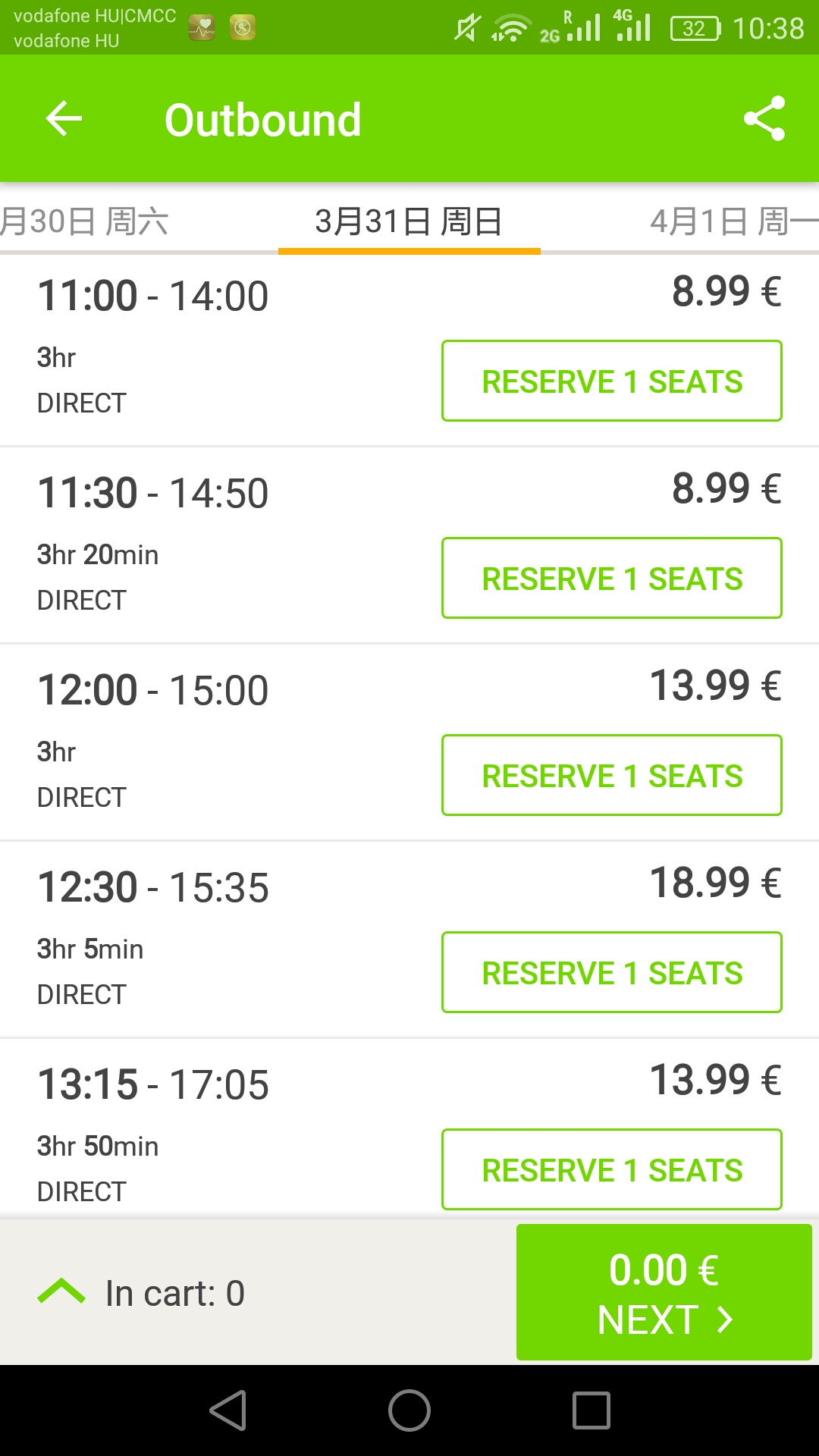
Task: Switch to the 3月30日 周六 date tab
Action: 84,222
